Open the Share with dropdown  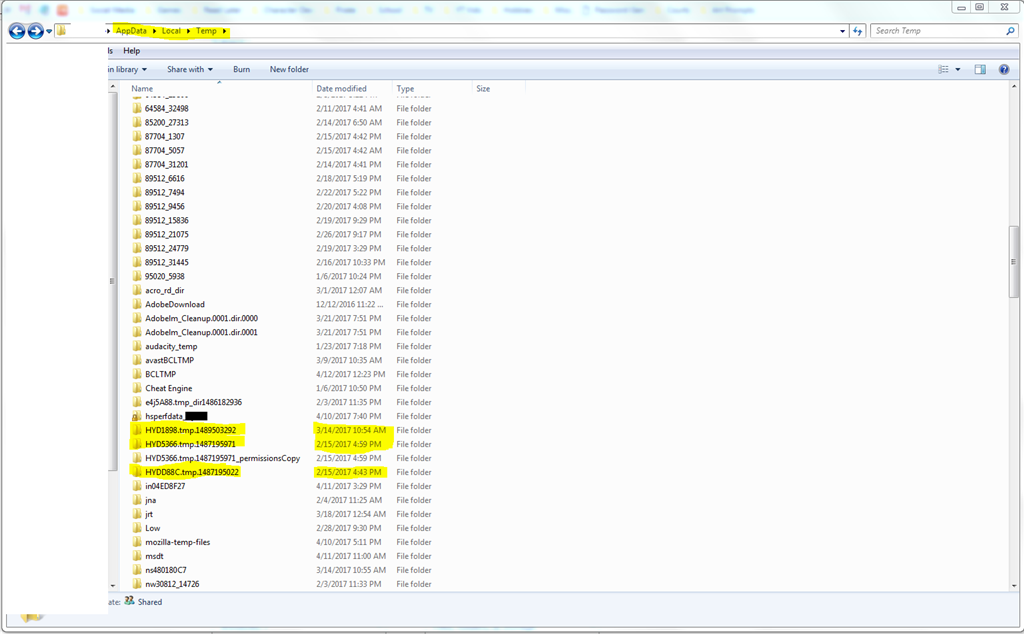click(x=188, y=69)
